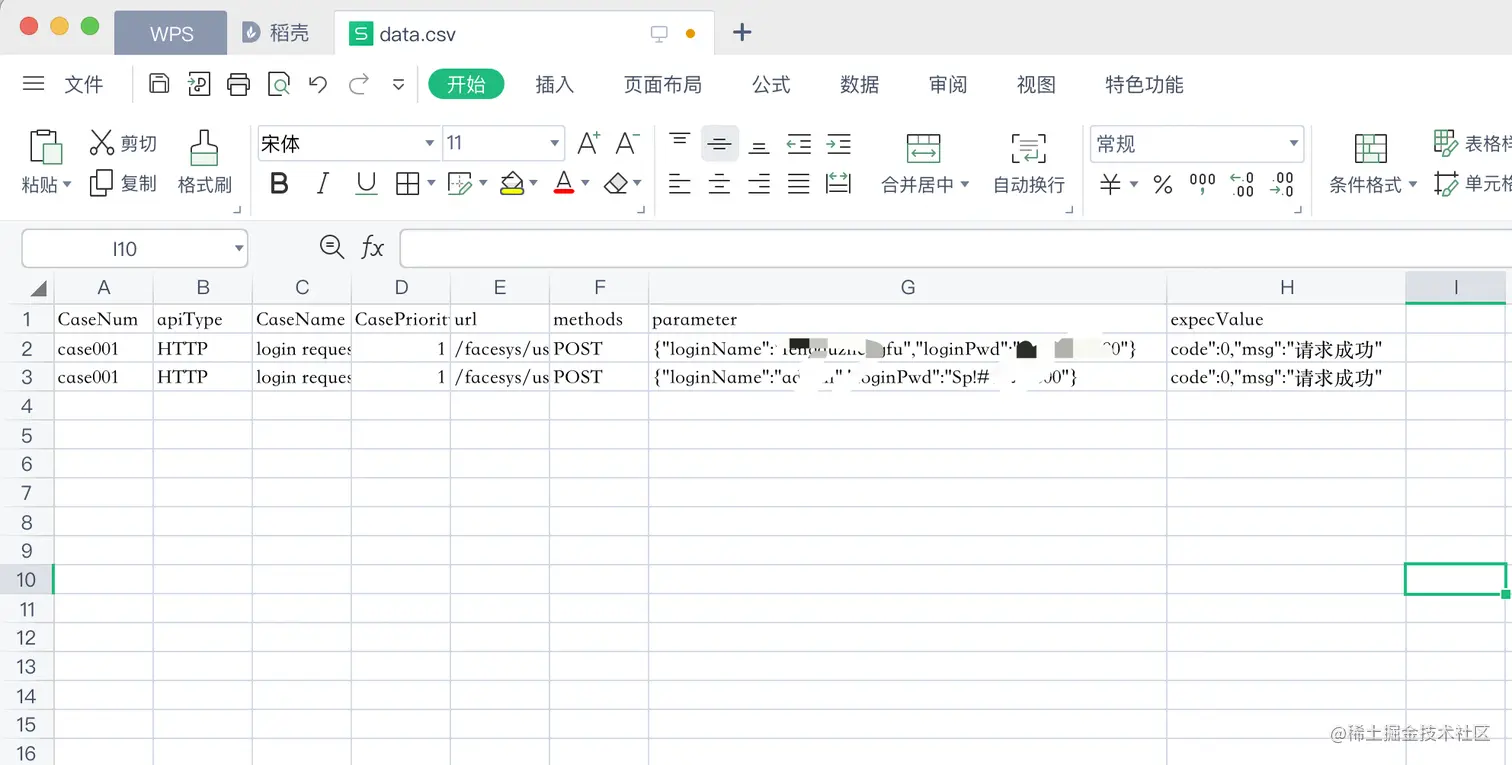
Task: Activate the 格式刷 format painter
Action: (x=204, y=162)
